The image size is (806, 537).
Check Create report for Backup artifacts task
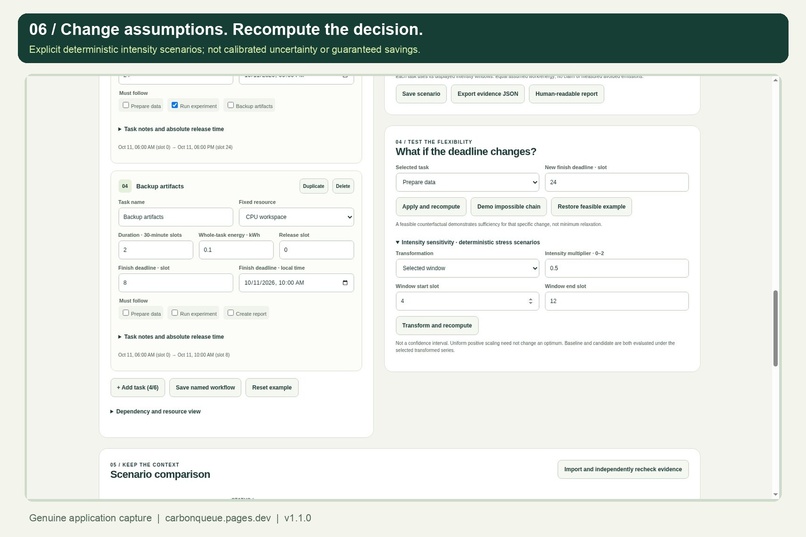coord(231,313)
